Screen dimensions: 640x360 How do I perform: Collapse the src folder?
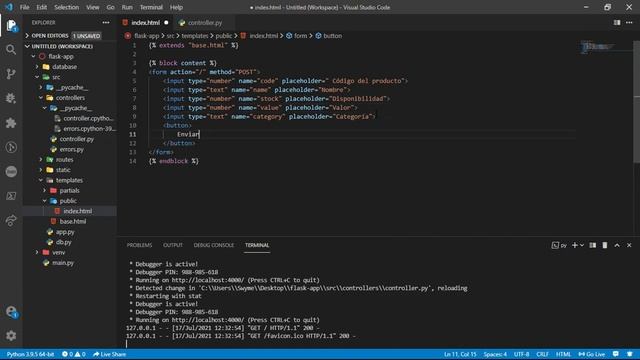point(56,77)
